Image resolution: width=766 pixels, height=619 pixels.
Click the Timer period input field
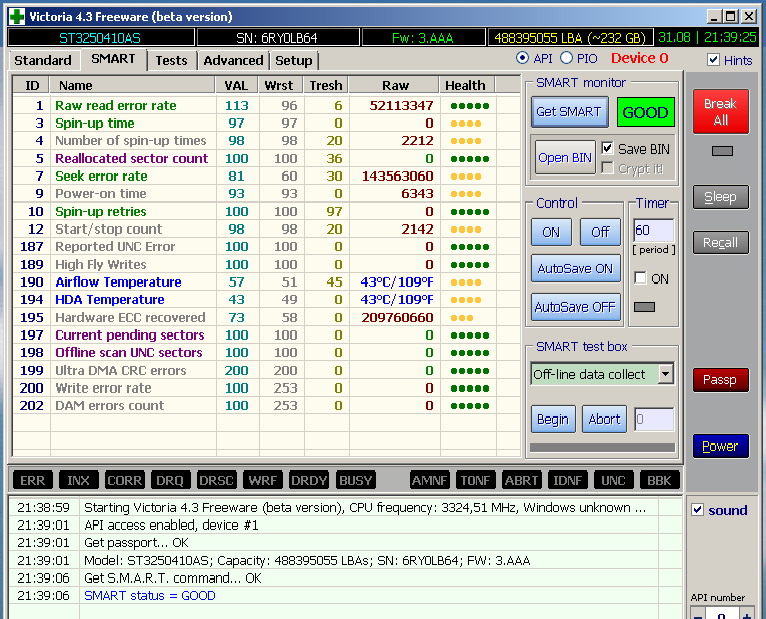click(x=654, y=230)
